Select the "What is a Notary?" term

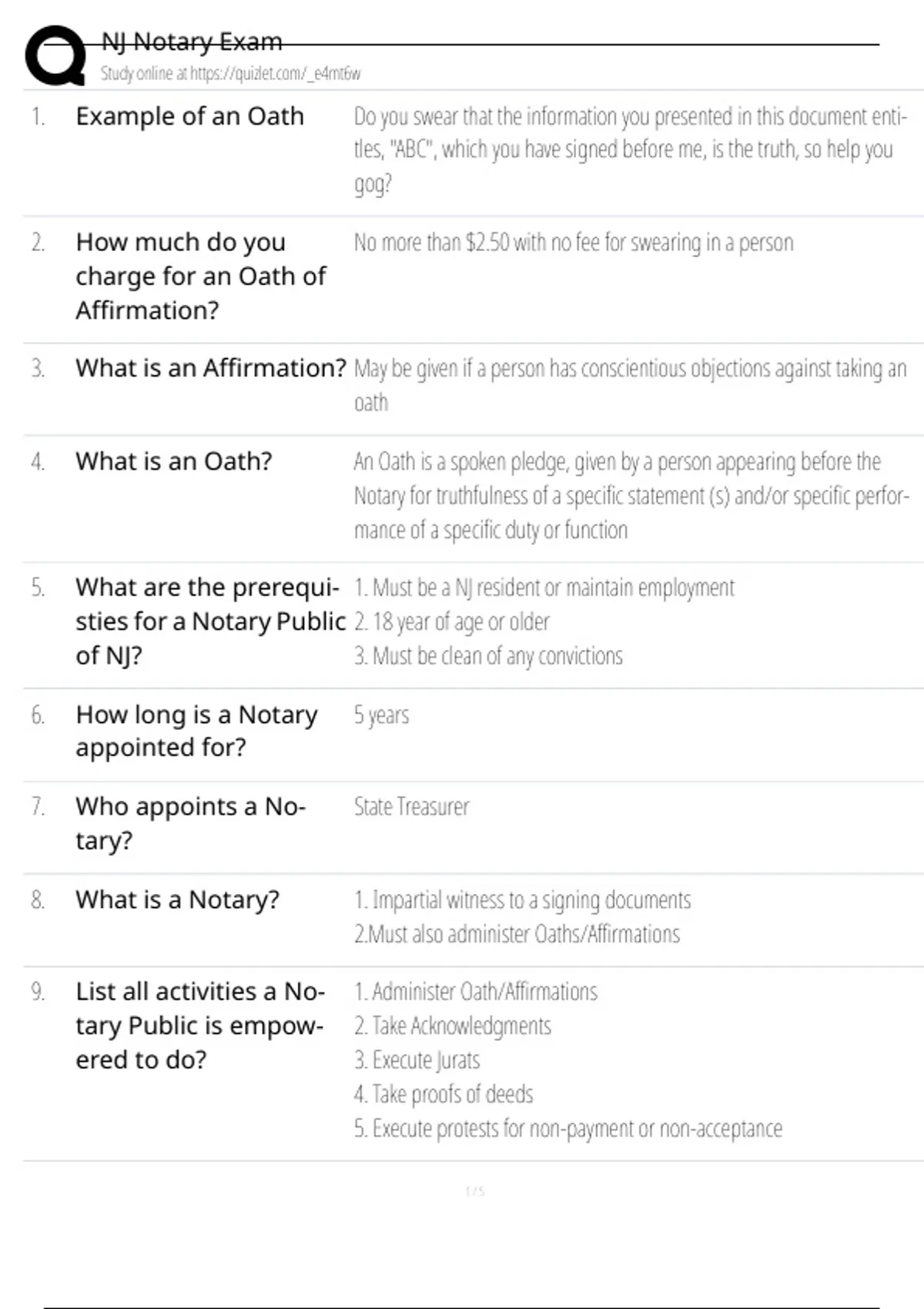[177, 899]
